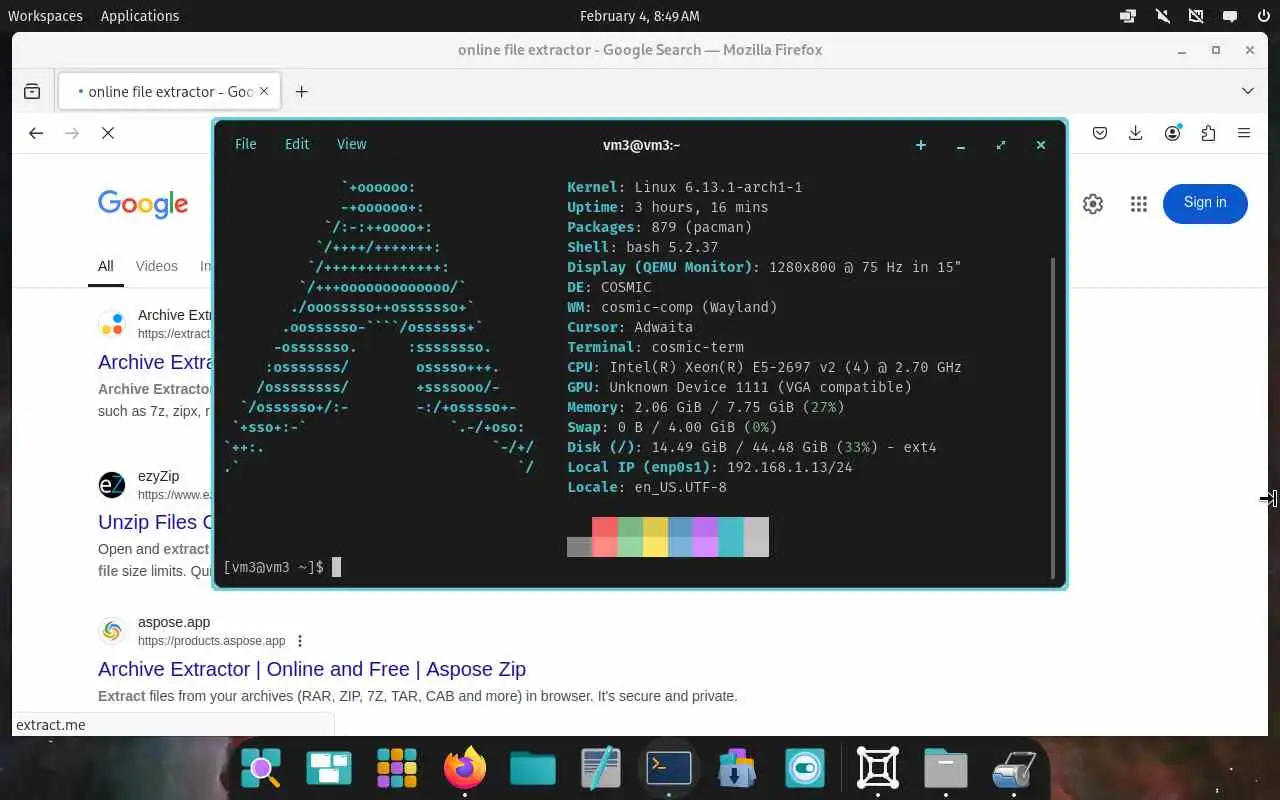The width and height of the screenshot is (1280, 800).
Task: Open the crossed-out status icon in top panel
Action: 1196,16
